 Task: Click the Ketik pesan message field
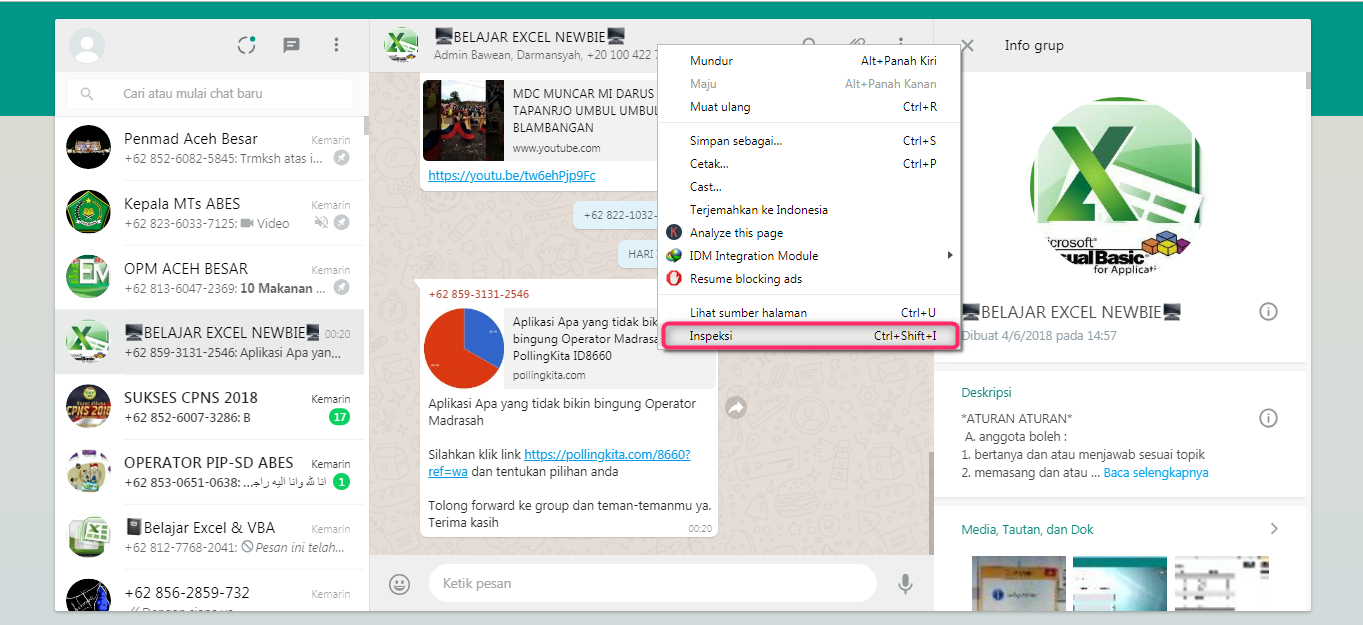pos(652,583)
